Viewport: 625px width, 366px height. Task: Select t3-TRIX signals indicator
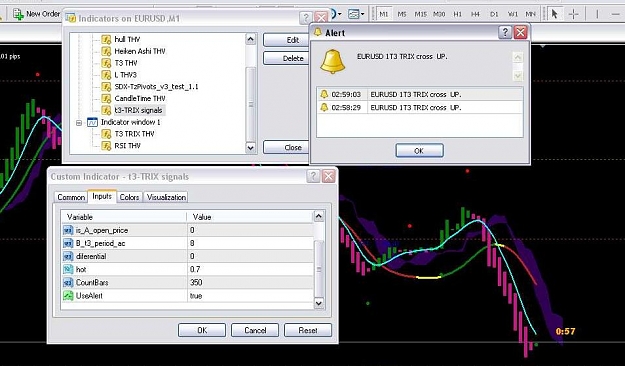[x=138, y=110]
